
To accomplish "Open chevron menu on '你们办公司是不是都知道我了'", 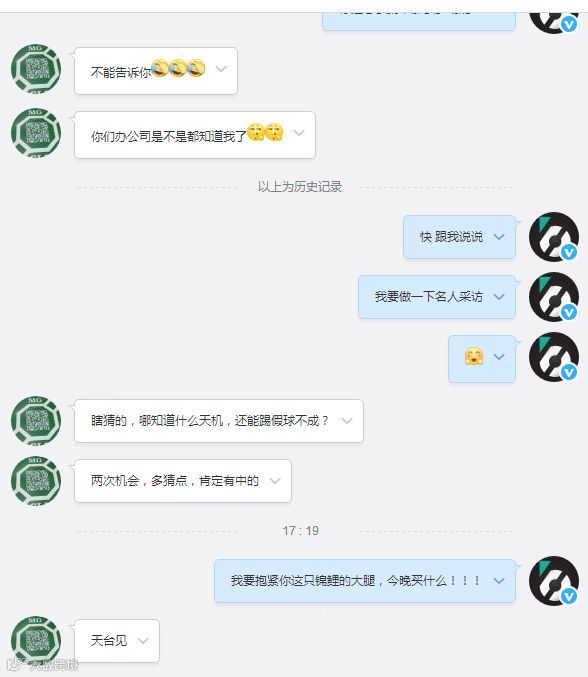I will point(299,133).
